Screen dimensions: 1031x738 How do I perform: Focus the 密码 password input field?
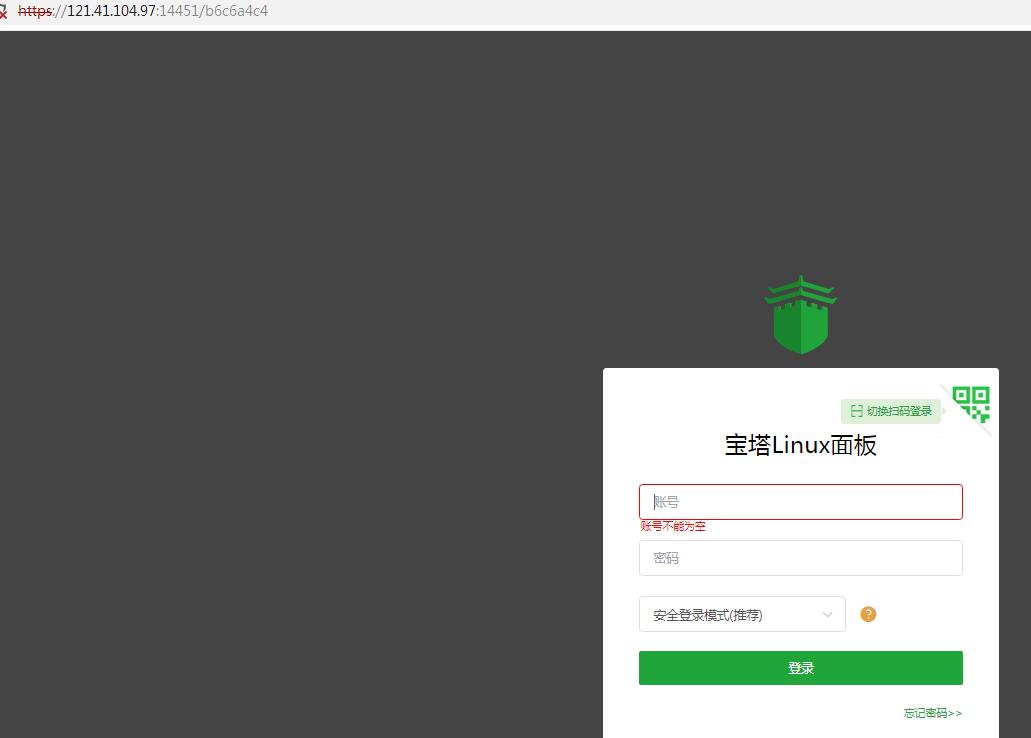pos(800,558)
